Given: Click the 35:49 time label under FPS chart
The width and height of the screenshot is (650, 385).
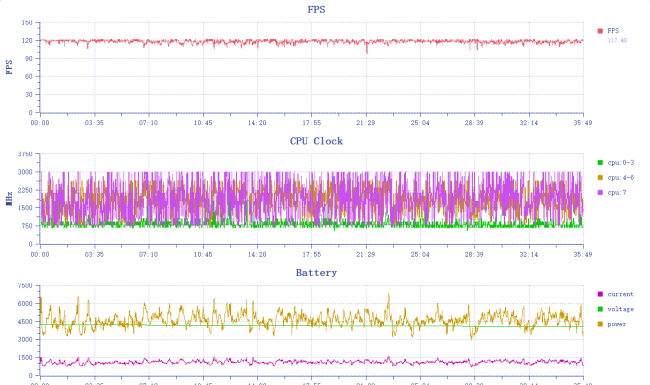Looking at the screenshot, I should click(583, 123).
